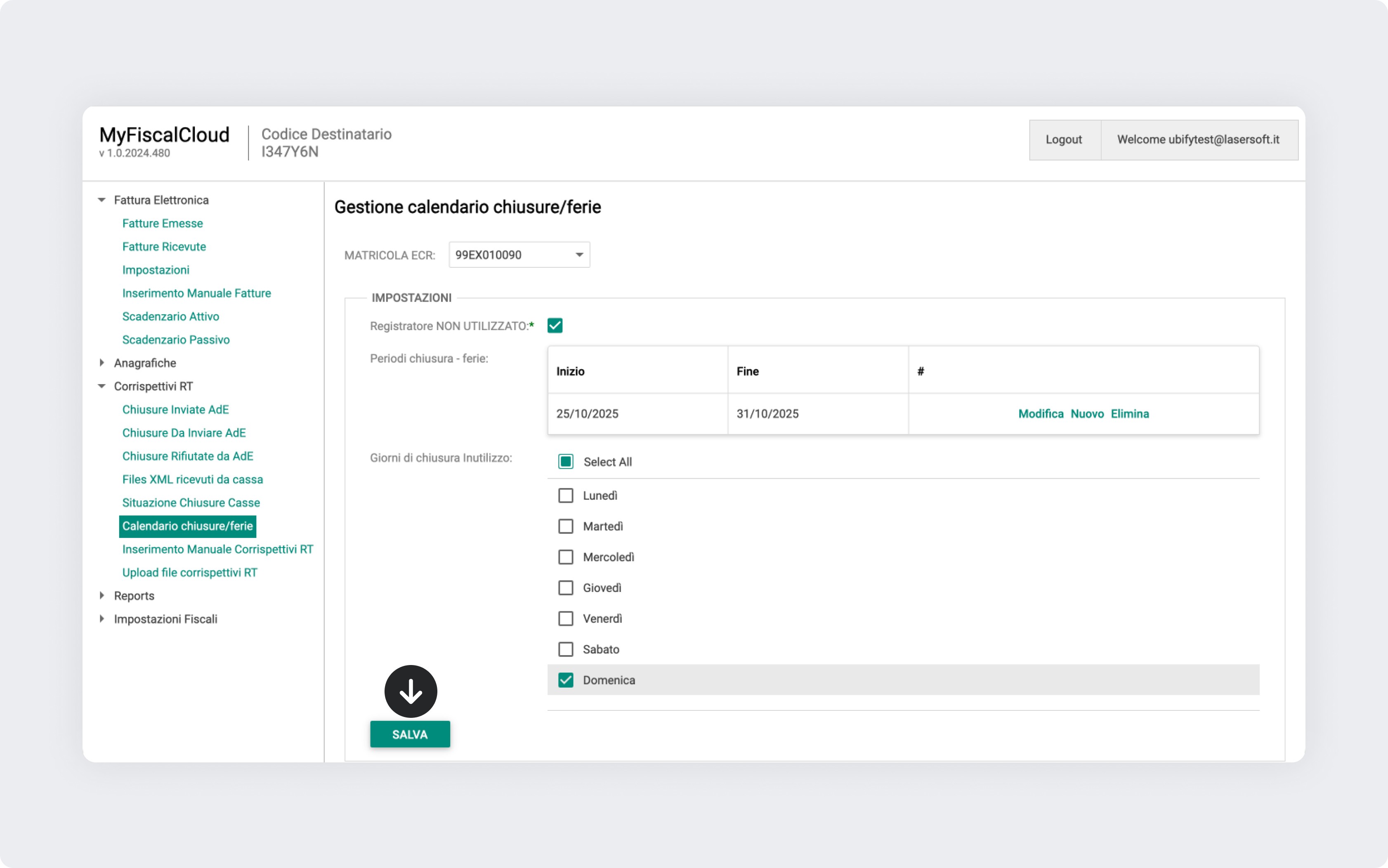Collapse the Corrispettivi RT tree arrow
Image resolution: width=1388 pixels, height=868 pixels.
click(x=102, y=386)
